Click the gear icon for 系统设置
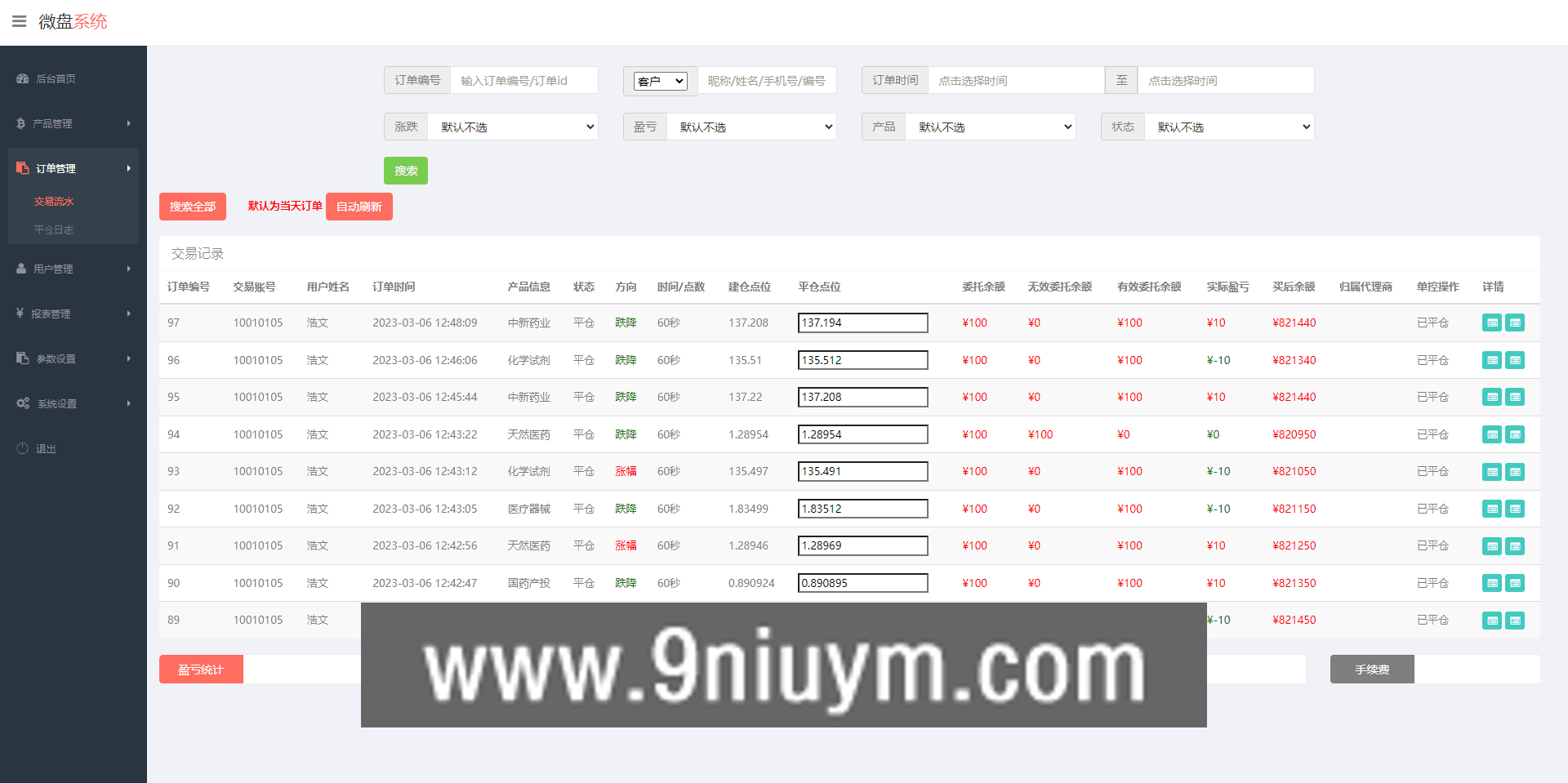 pyautogui.click(x=21, y=403)
